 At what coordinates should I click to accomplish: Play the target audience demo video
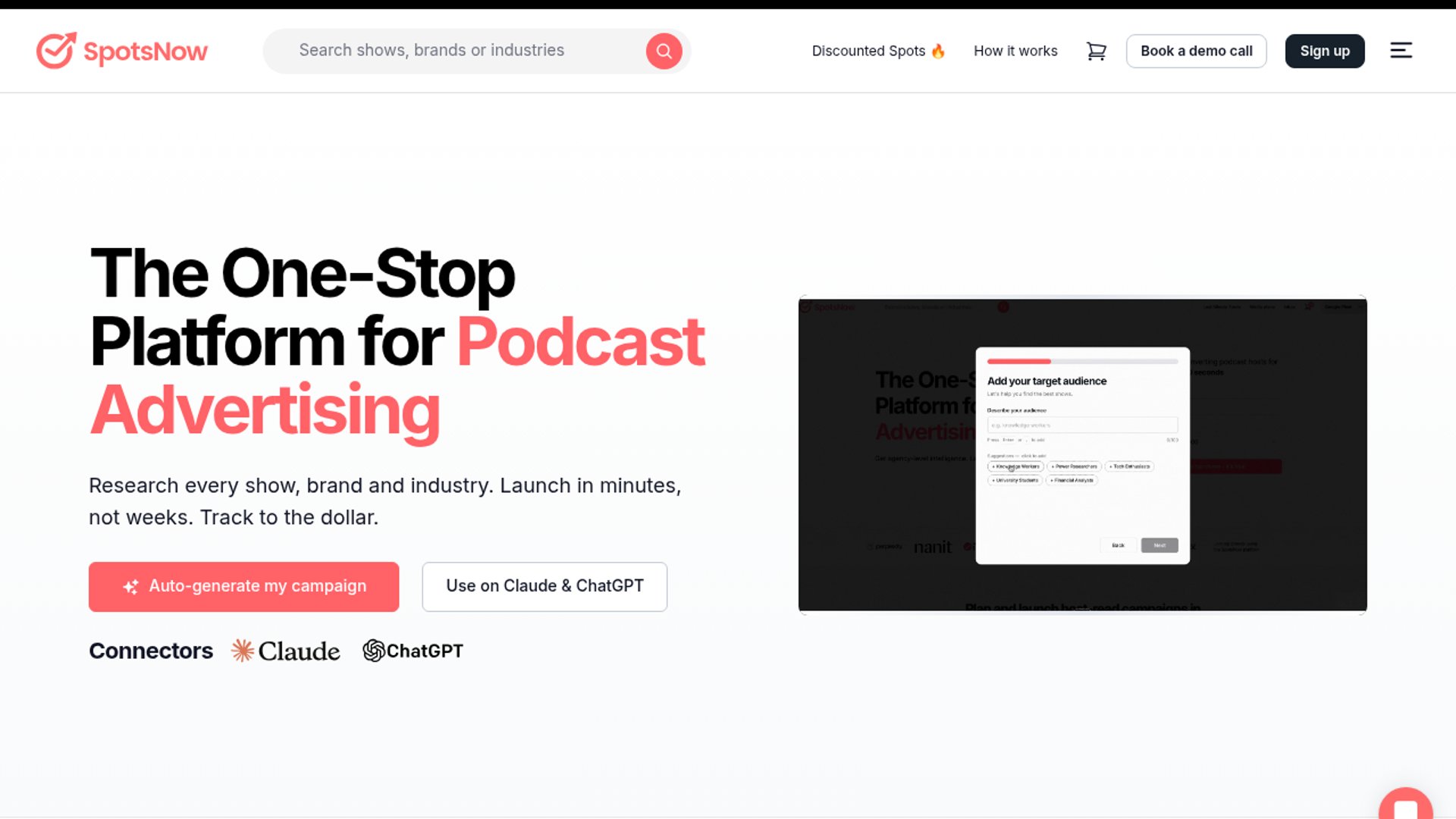point(1082,455)
